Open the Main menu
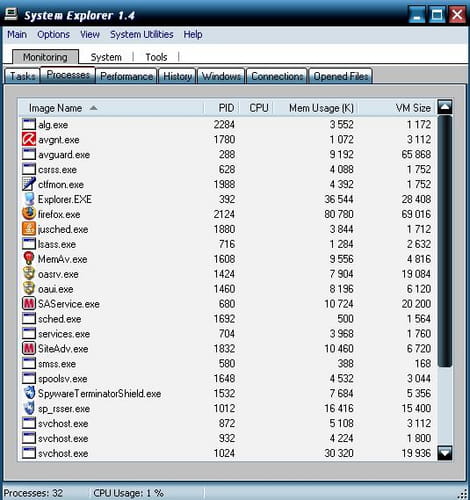 point(17,34)
